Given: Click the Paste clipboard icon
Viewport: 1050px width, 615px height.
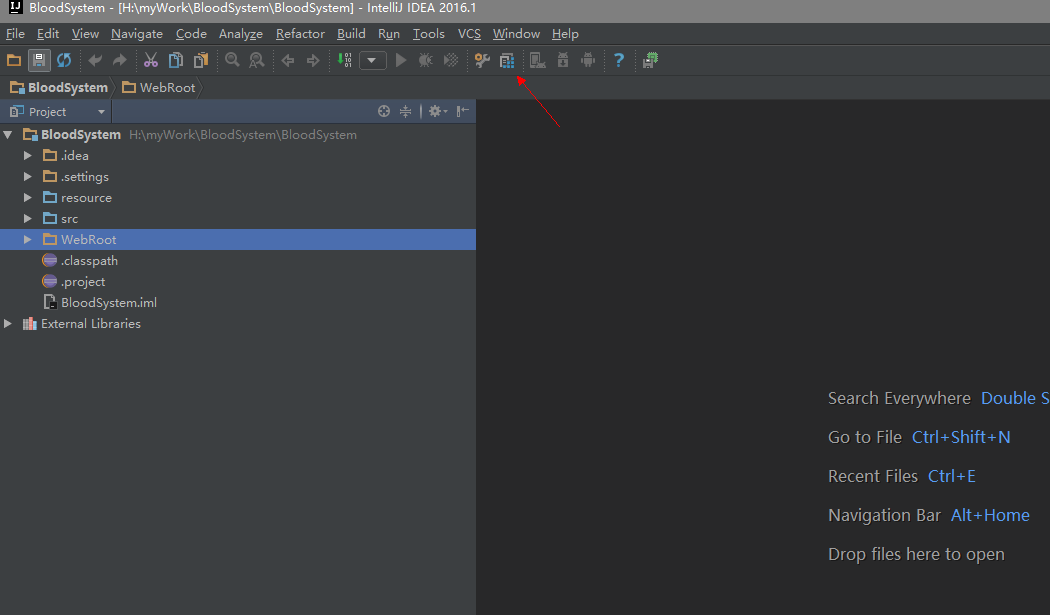Looking at the screenshot, I should 201,60.
